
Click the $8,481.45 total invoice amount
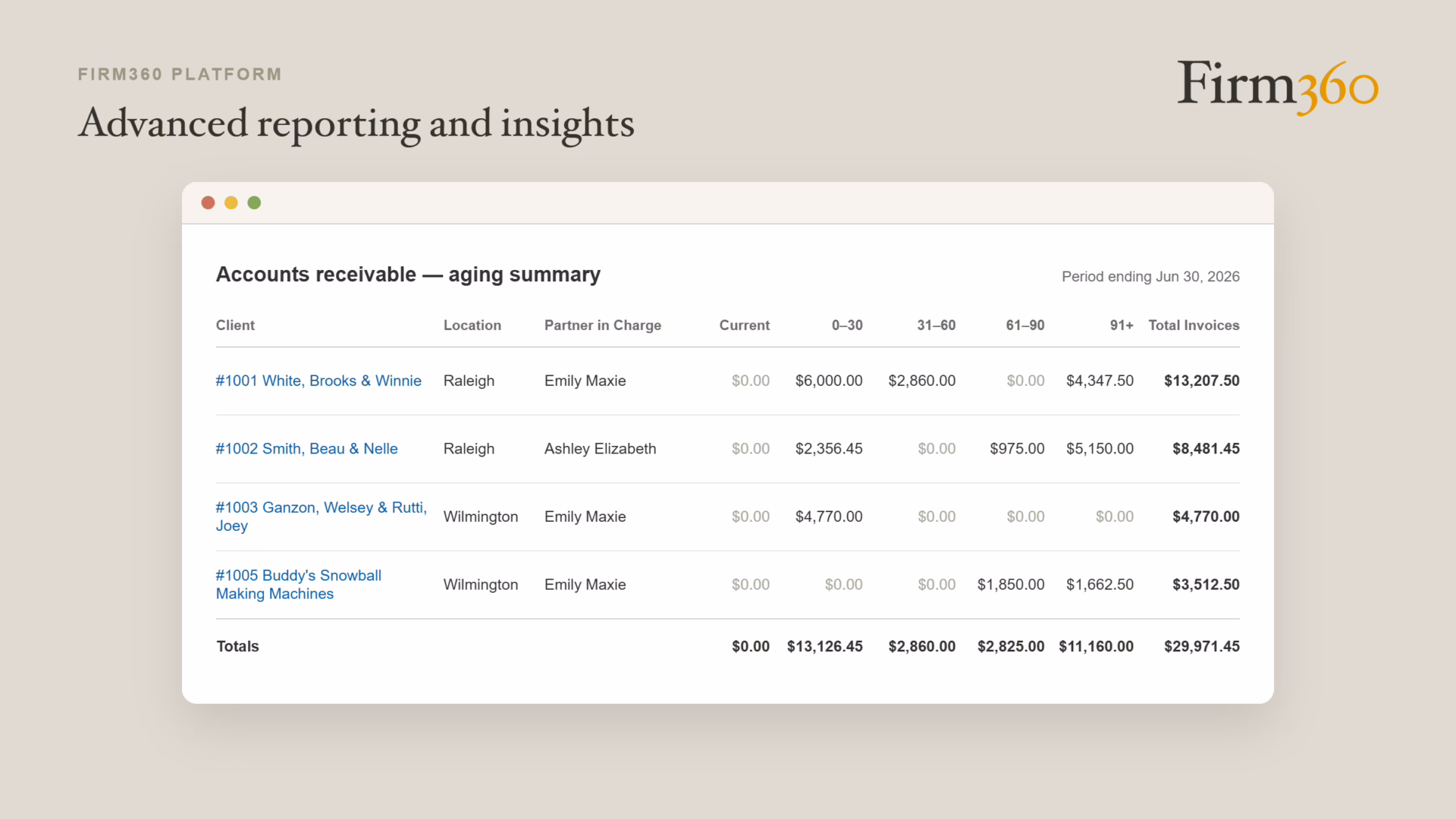(x=1206, y=449)
